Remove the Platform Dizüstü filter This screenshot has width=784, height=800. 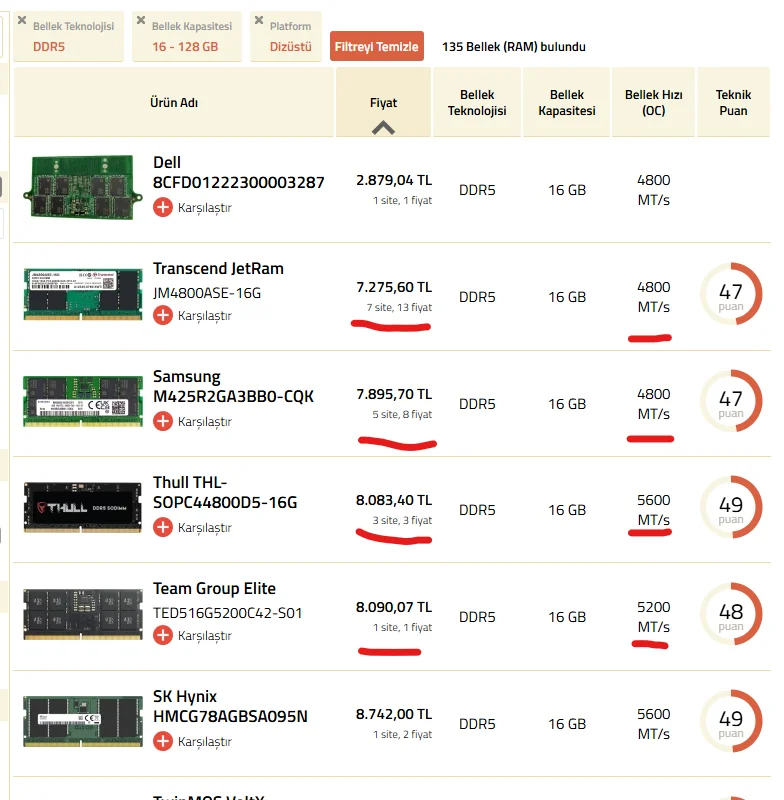(x=259, y=20)
